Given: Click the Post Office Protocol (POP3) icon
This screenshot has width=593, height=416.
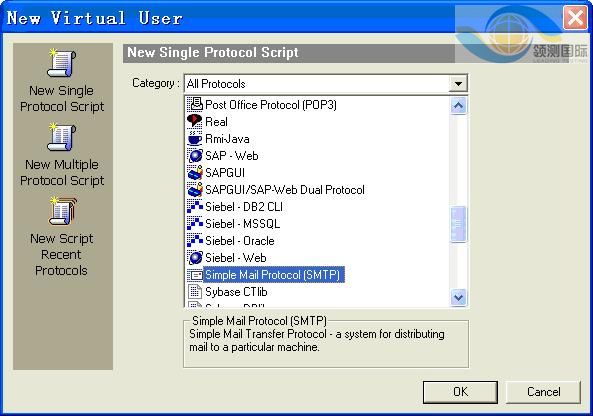Looking at the screenshot, I should [x=195, y=104].
